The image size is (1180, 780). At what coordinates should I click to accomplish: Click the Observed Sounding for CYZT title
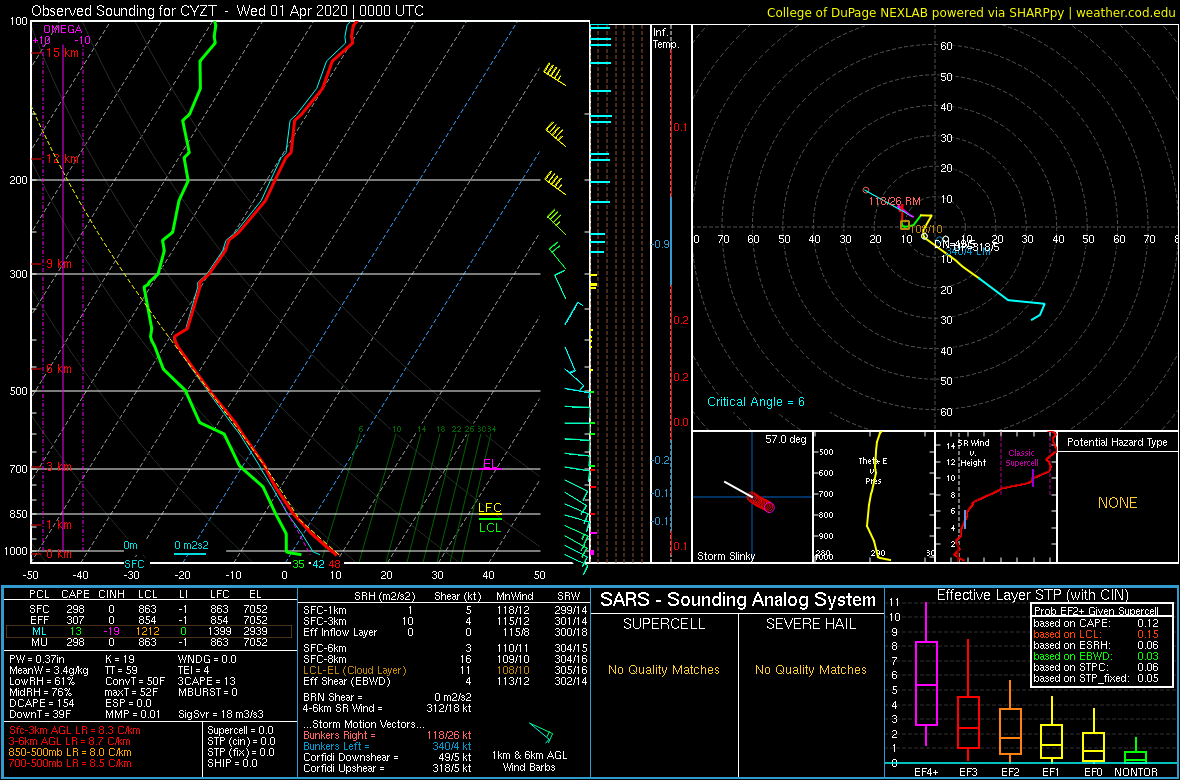point(227,11)
